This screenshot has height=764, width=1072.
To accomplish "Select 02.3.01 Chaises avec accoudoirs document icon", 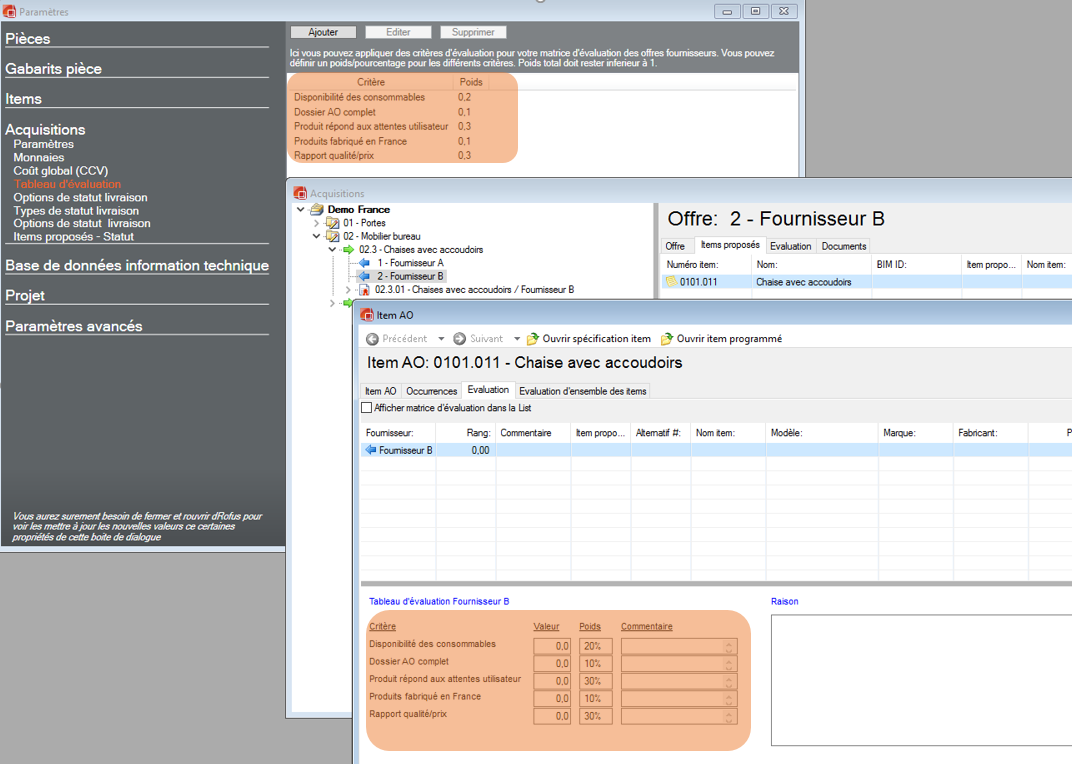I will coord(364,290).
